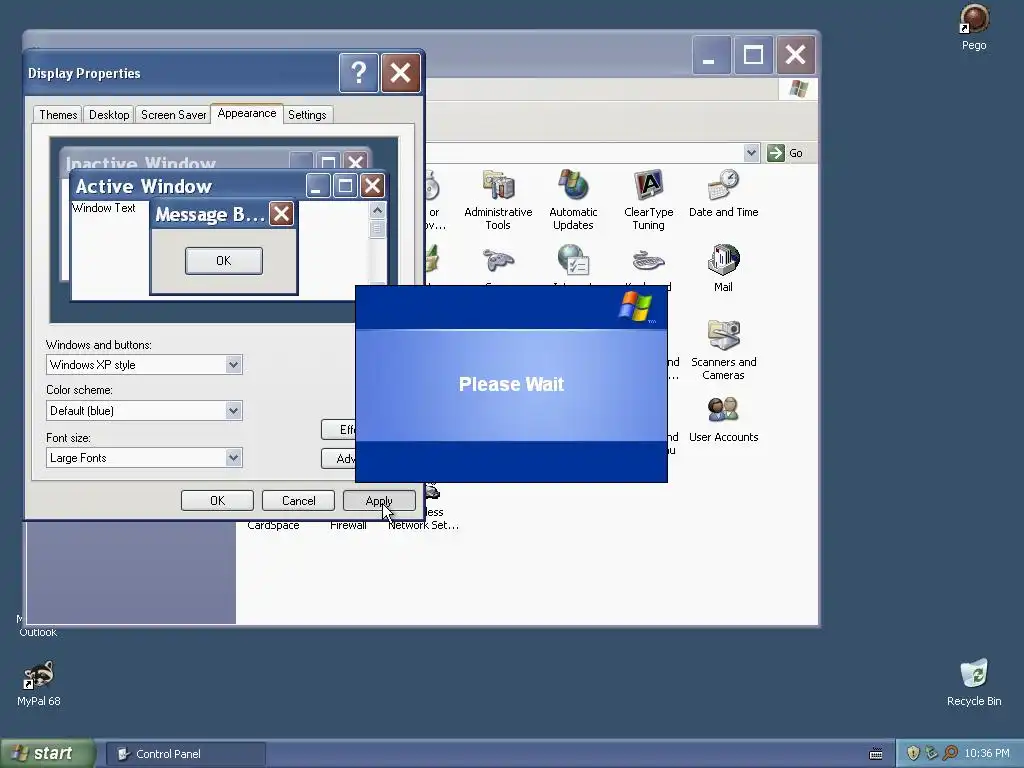This screenshot has width=1024, height=768.
Task: Open Automatic Updates applet
Action: point(573,199)
